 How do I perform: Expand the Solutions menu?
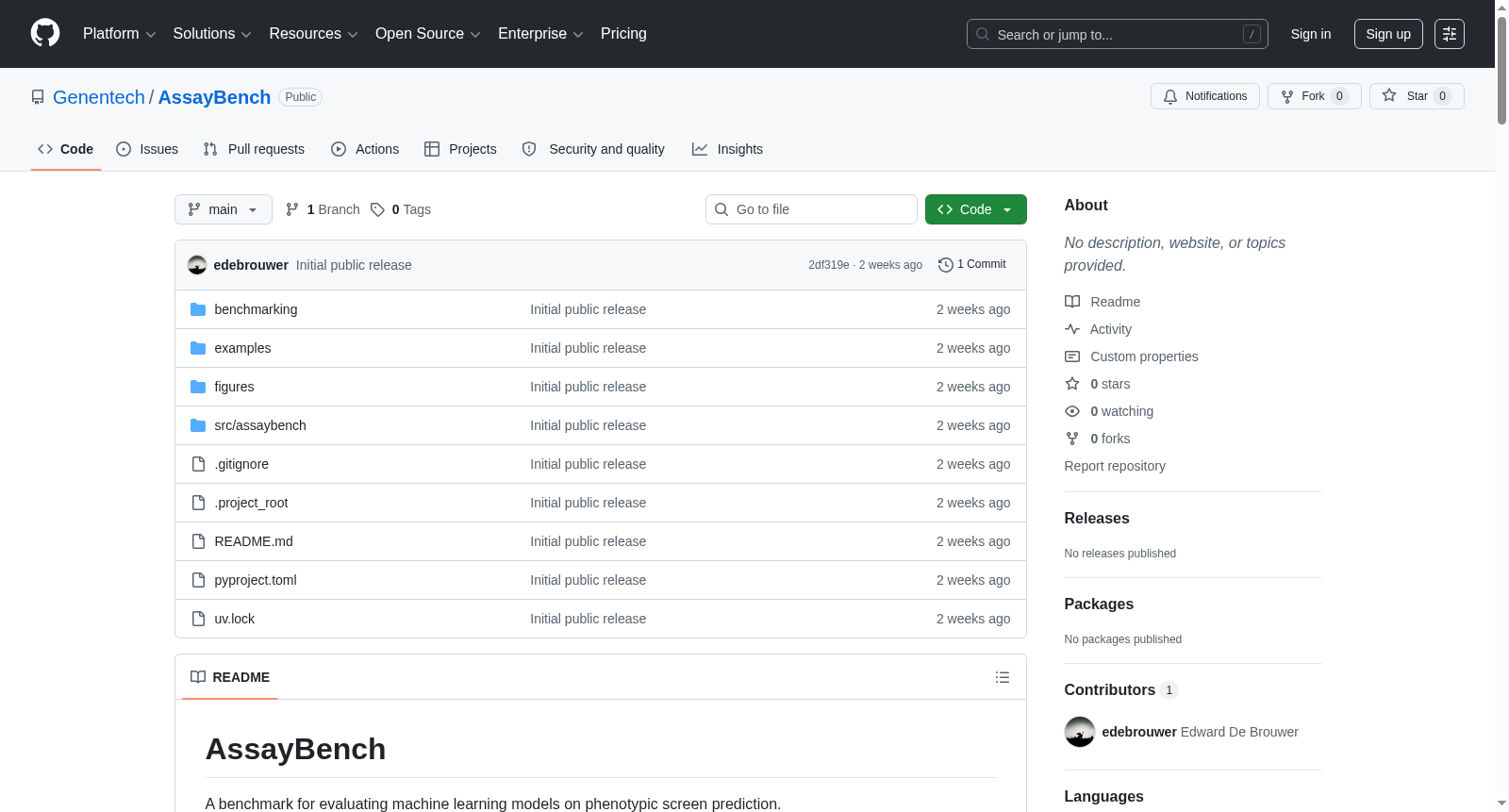point(212,34)
